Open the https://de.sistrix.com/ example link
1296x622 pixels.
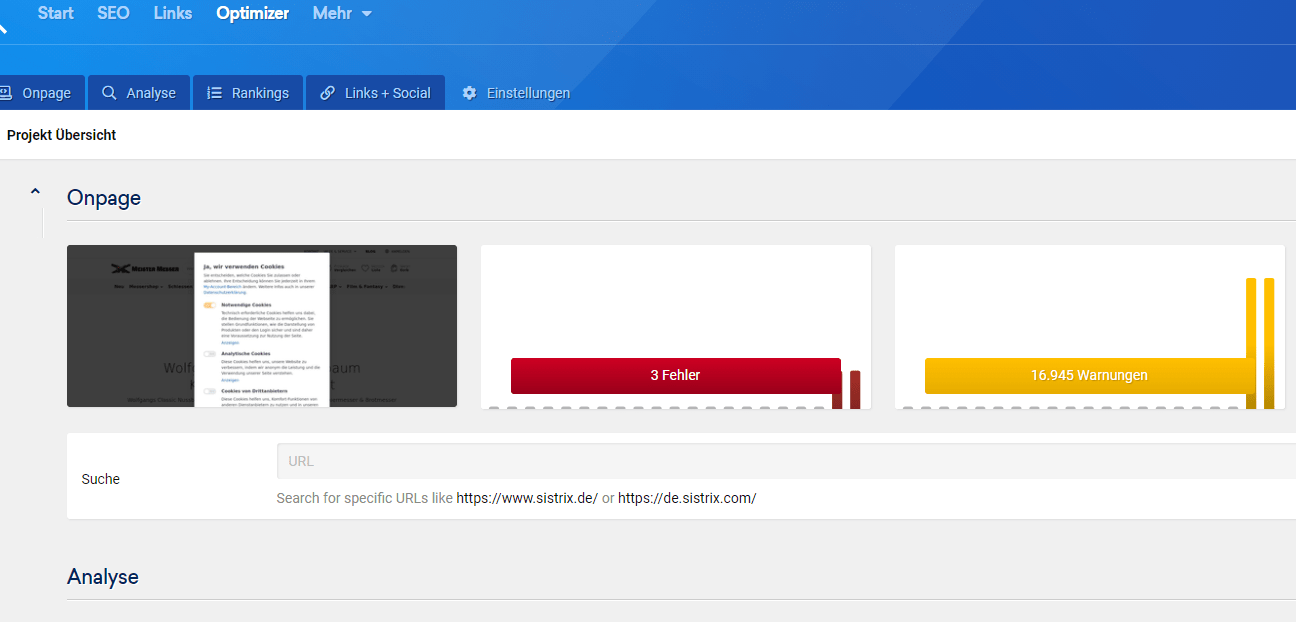coord(687,498)
